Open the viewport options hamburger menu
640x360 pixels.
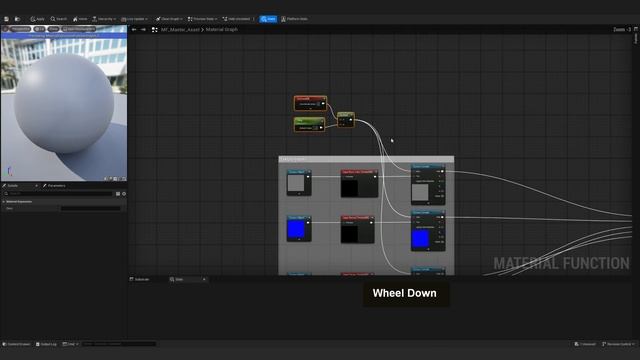[x=5, y=29]
